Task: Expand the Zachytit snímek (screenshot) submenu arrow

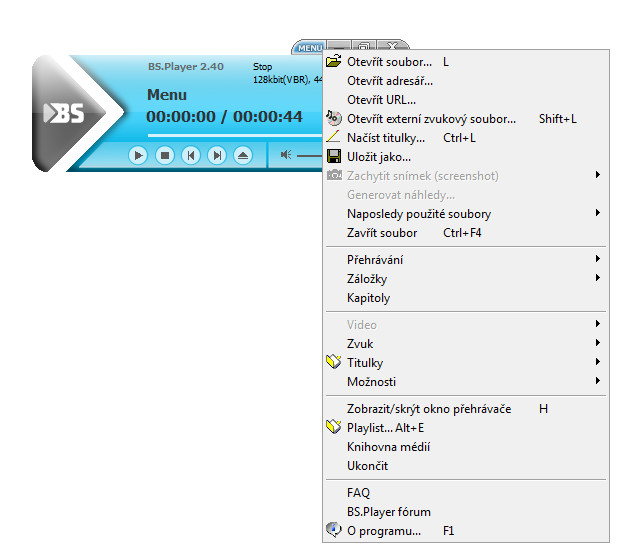Action: [597, 174]
